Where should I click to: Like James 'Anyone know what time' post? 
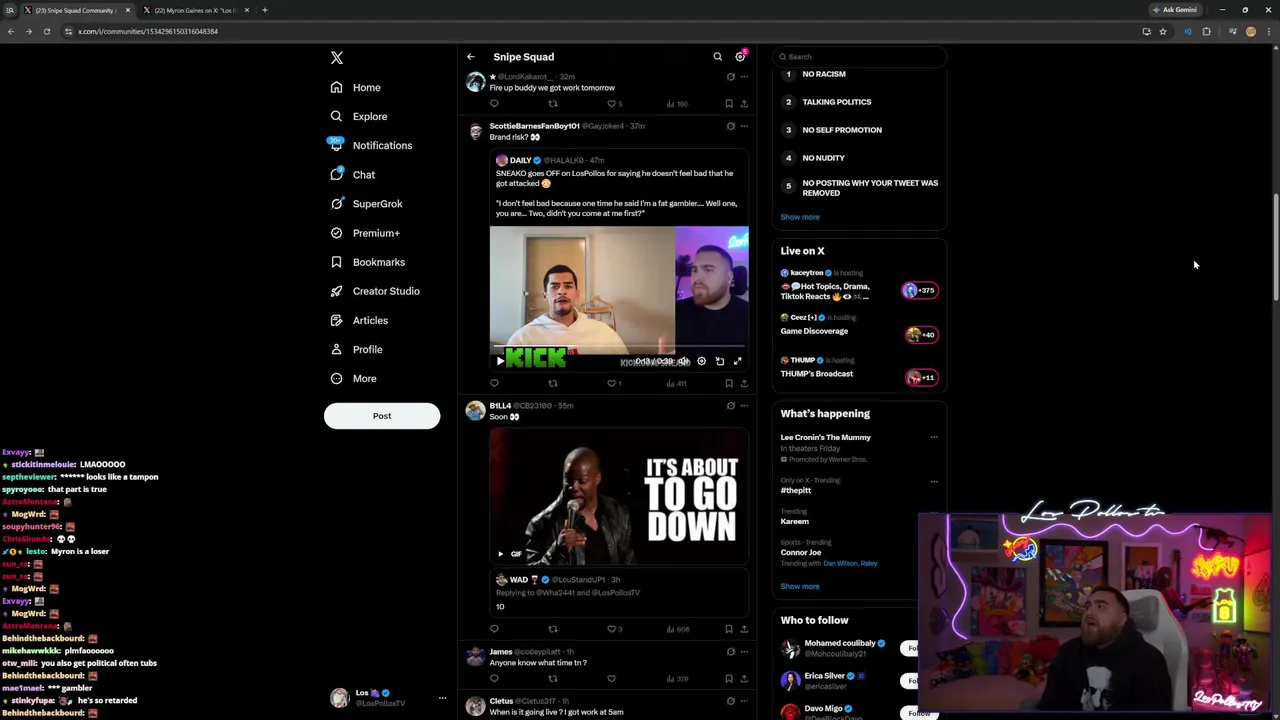point(612,679)
